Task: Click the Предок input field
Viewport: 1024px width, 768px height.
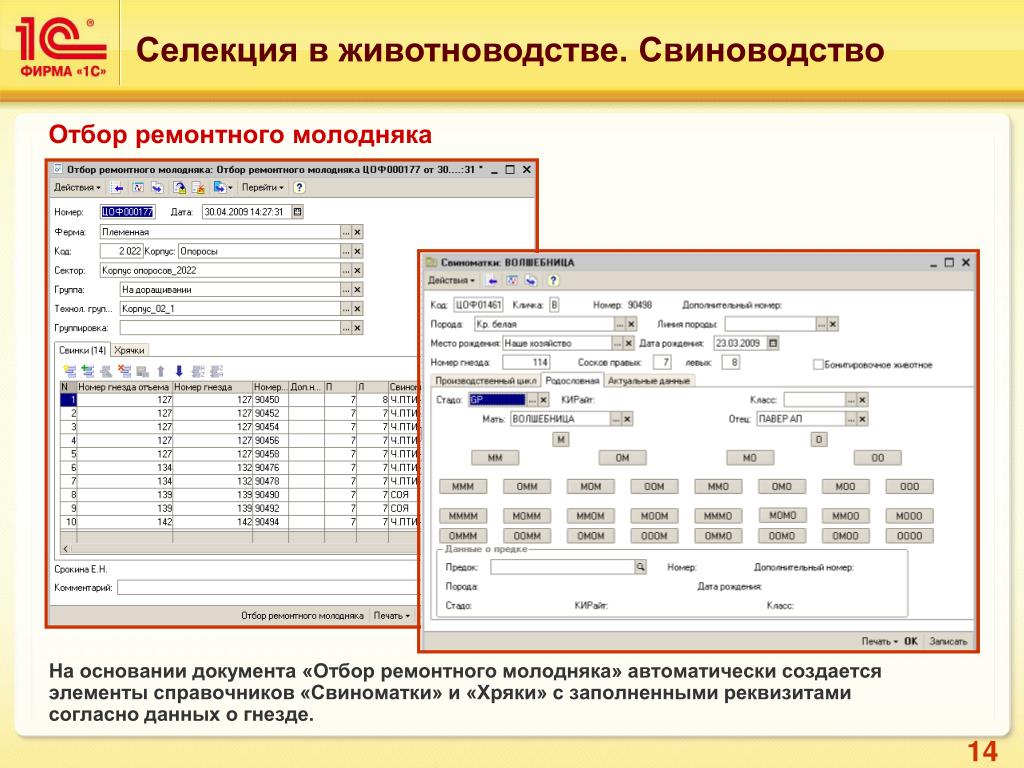Action: tap(562, 567)
